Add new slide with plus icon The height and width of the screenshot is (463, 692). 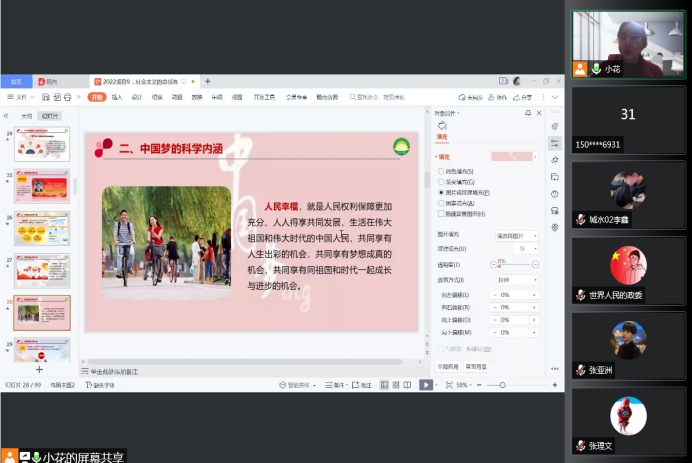point(39,369)
